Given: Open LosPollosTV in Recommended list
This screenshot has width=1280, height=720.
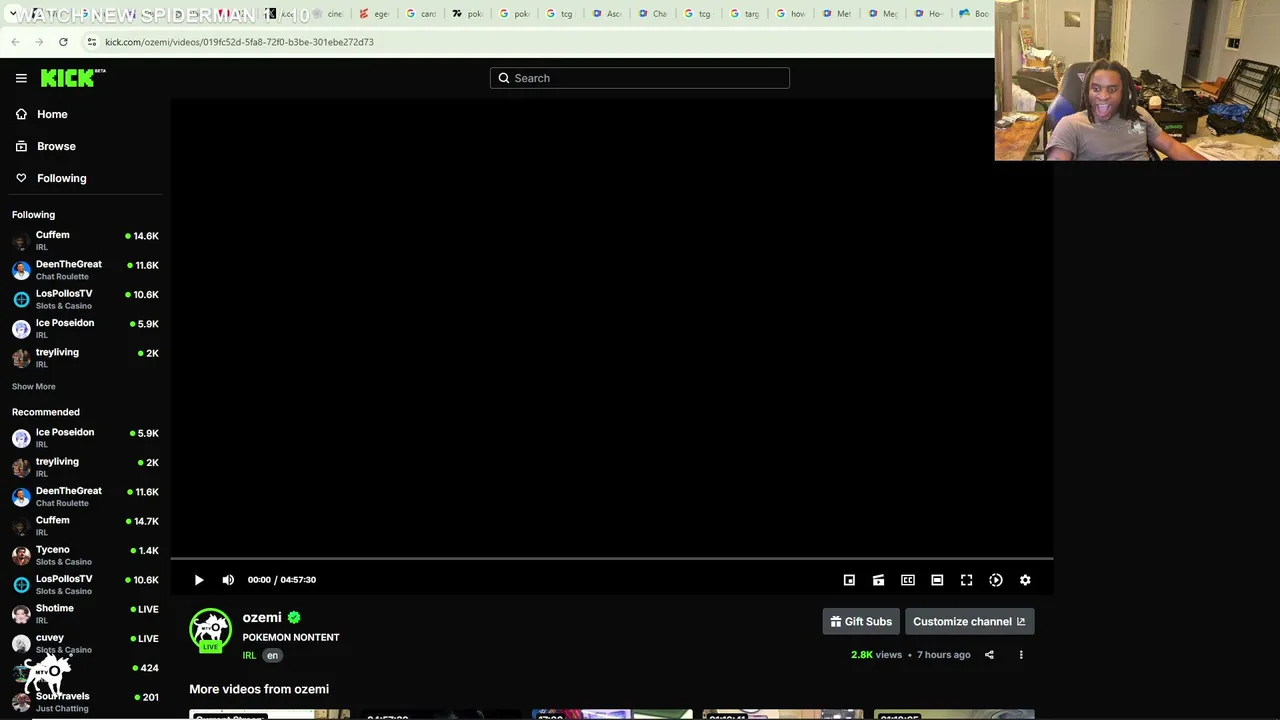Looking at the screenshot, I should [x=85, y=584].
